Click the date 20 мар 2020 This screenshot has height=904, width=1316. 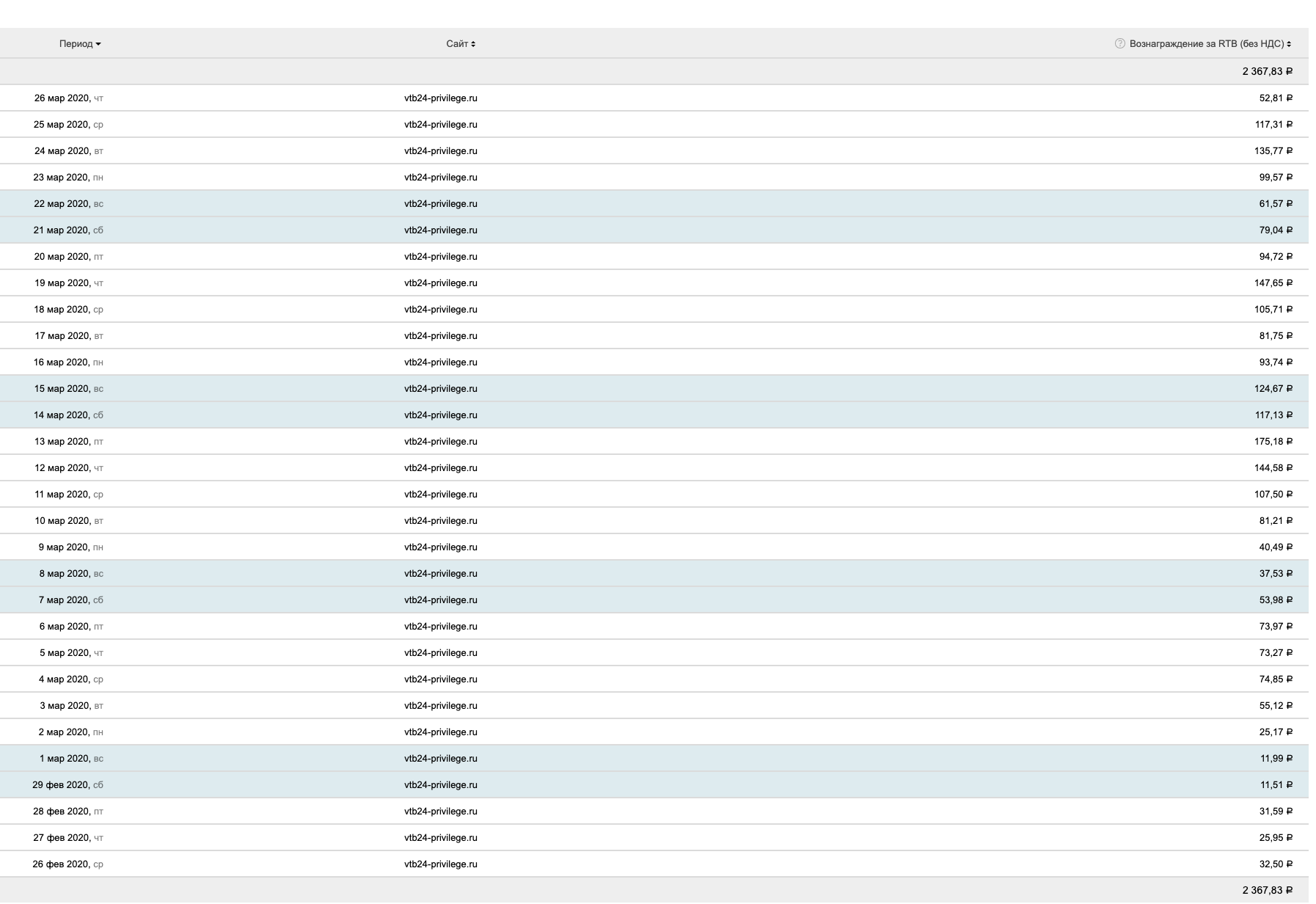(x=62, y=257)
